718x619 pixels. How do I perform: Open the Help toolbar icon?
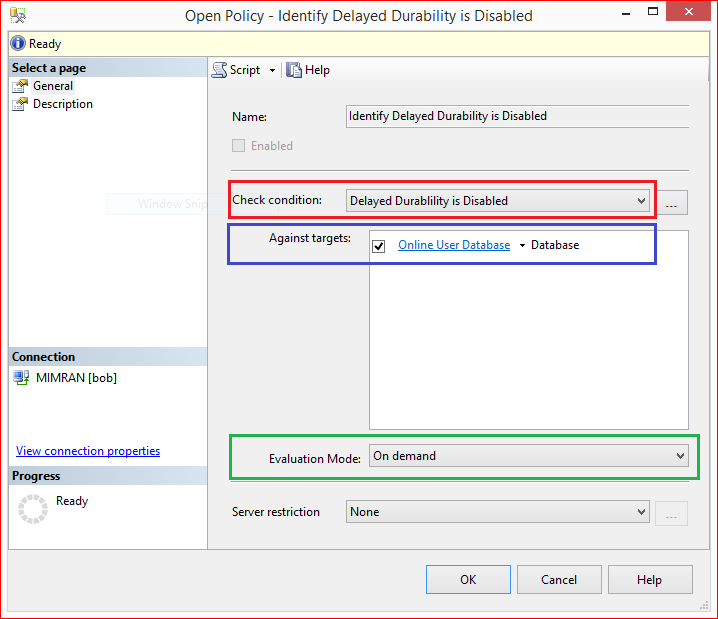[x=294, y=70]
